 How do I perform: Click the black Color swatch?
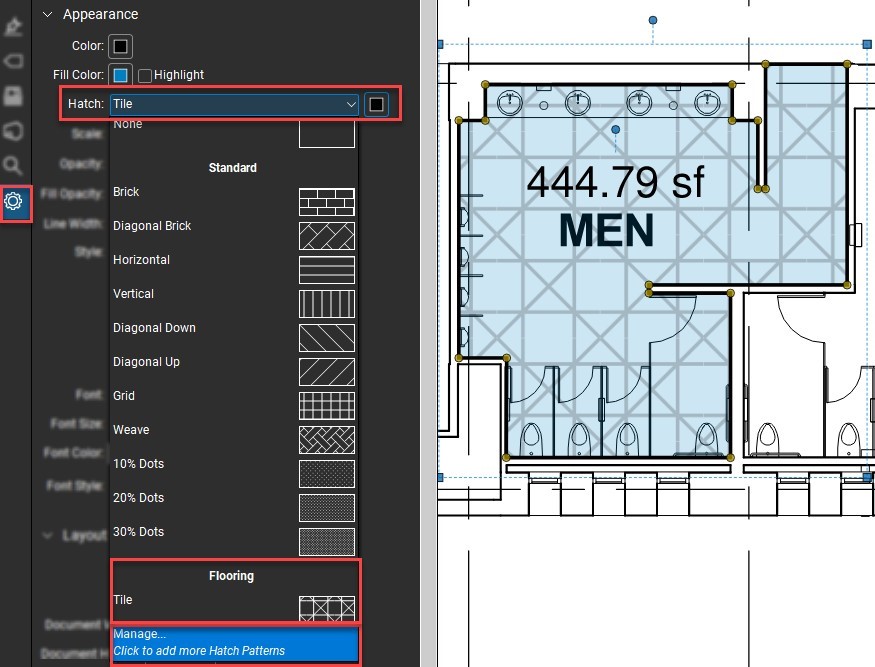[x=121, y=46]
